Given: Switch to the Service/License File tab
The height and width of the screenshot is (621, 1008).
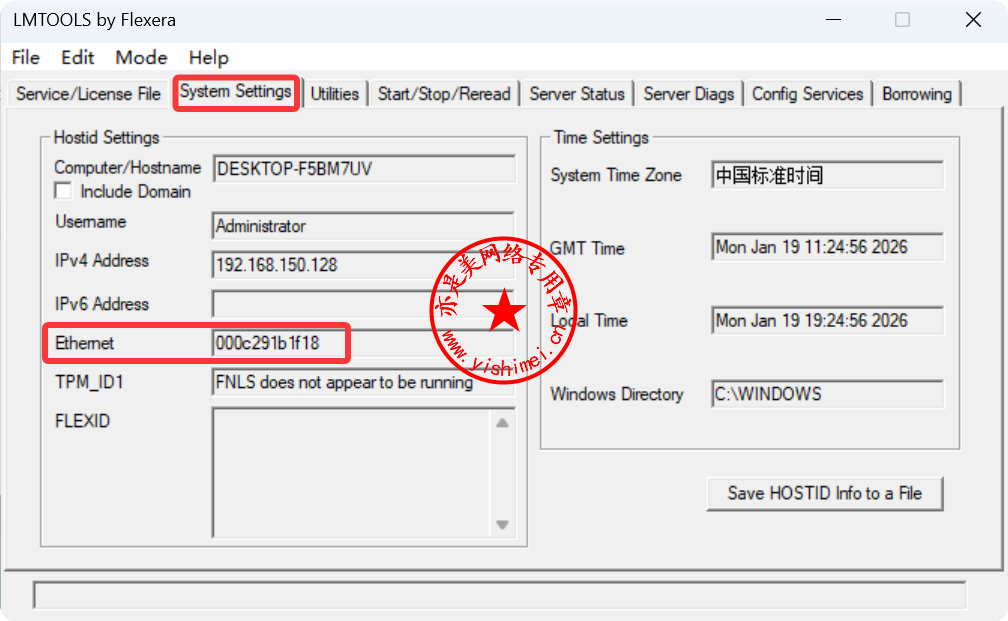Looking at the screenshot, I should 88,94.
